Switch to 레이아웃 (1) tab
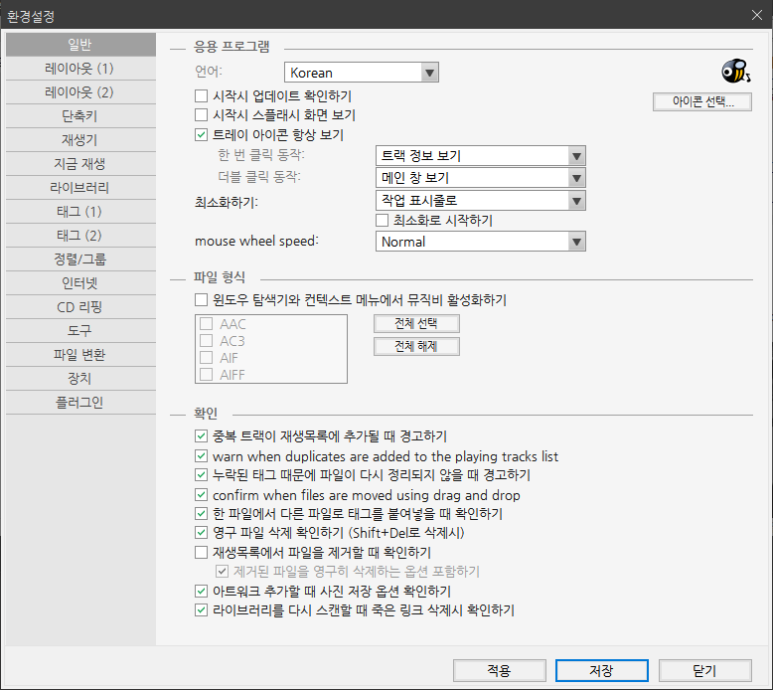The height and width of the screenshot is (690, 773). pos(80,69)
